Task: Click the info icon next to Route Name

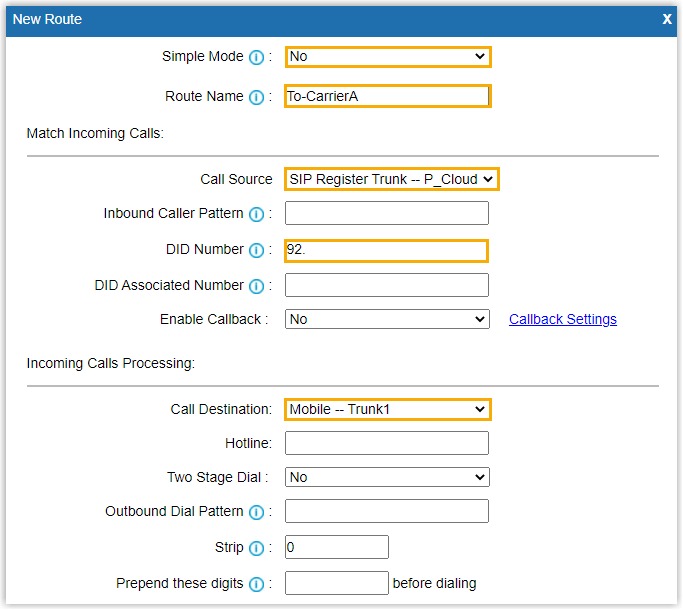Action: 256,97
